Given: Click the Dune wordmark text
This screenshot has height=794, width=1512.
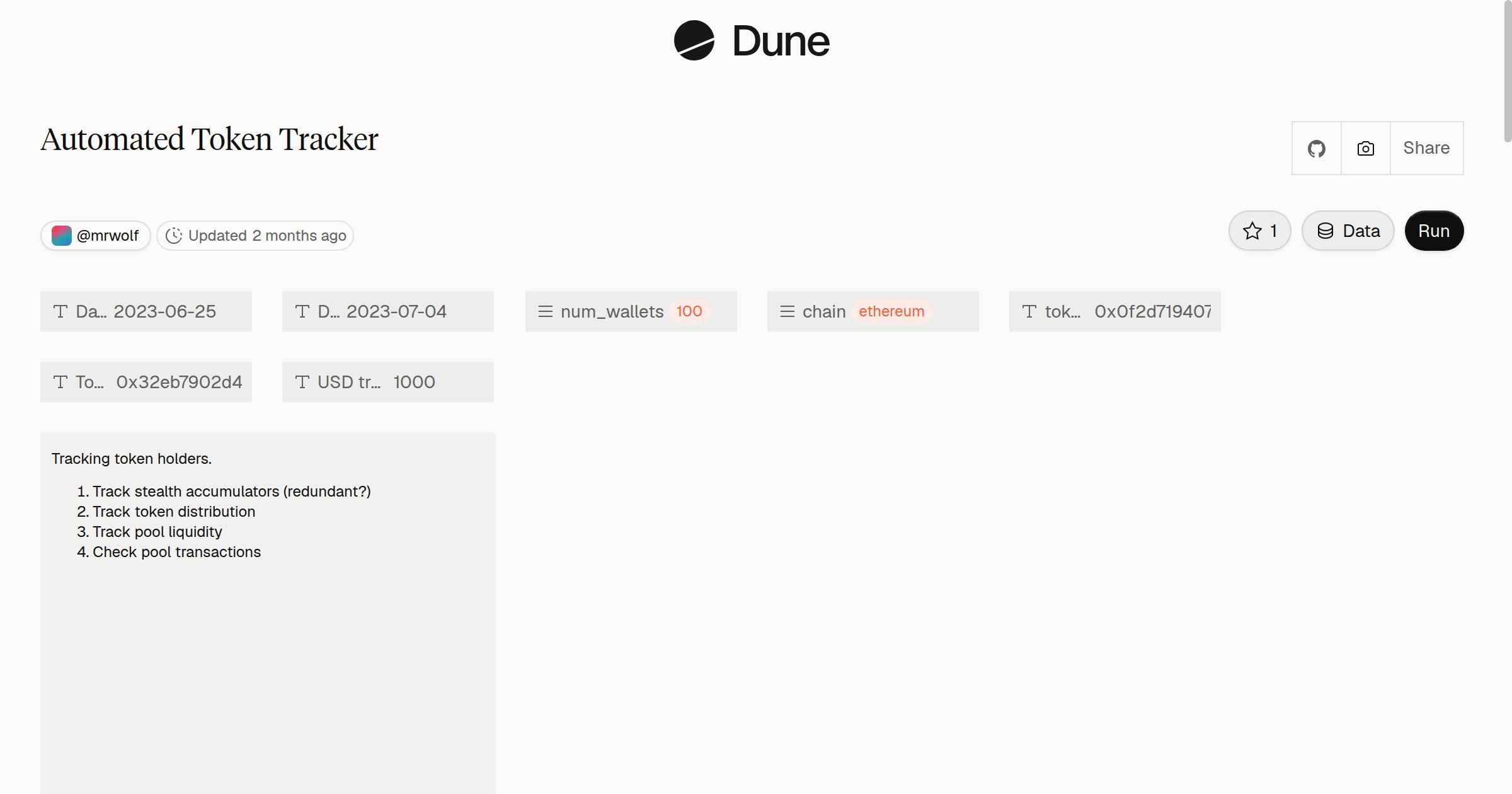Looking at the screenshot, I should click(x=781, y=41).
